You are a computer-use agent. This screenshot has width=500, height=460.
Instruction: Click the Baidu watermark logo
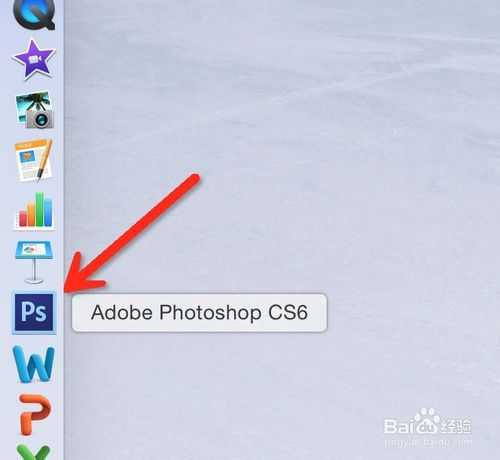tap(427, 422)
